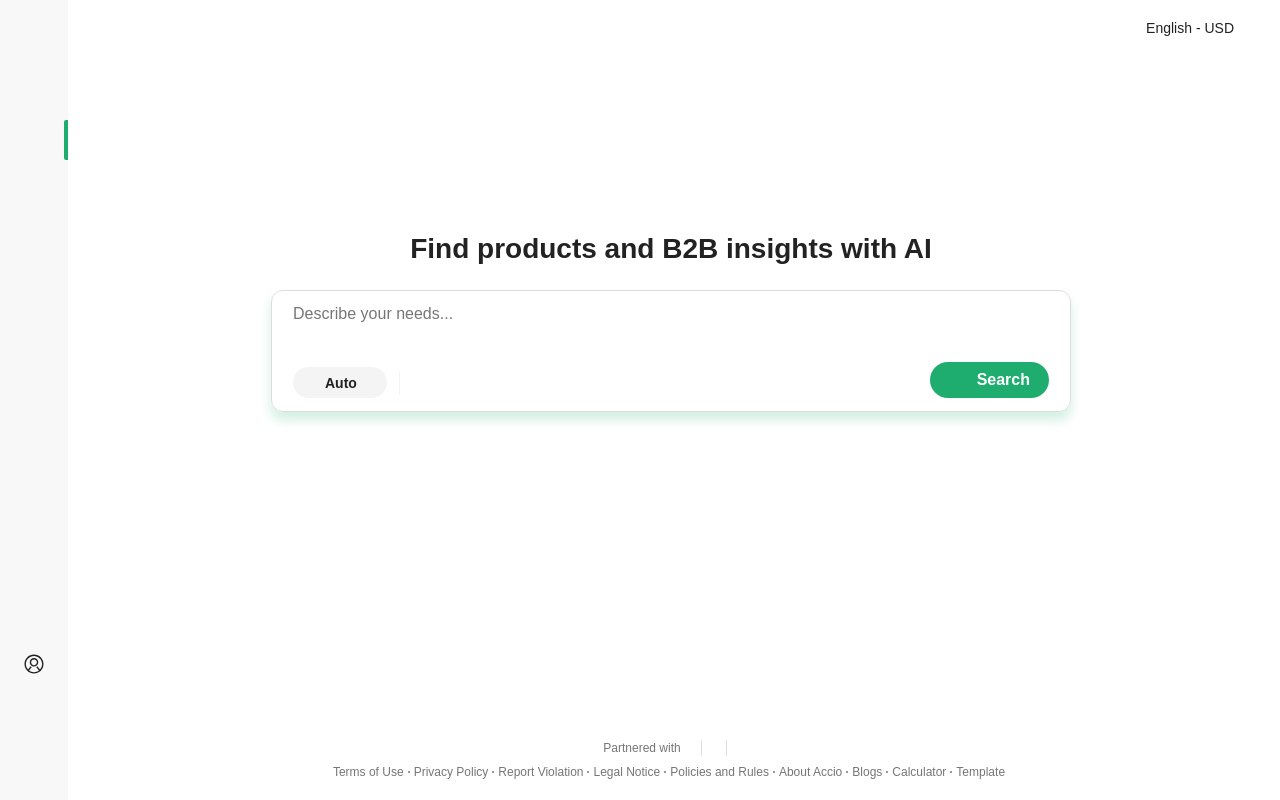Image resolution: width=1280 pixels, height=800 pixels.
Task: Click the green Search button
Action: (989, 380)
